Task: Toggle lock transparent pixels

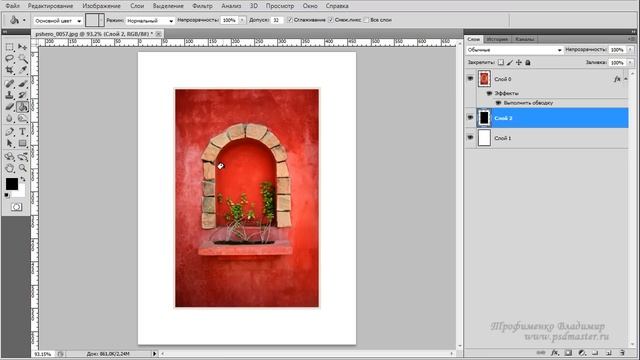Action: [x=501, y=62]
